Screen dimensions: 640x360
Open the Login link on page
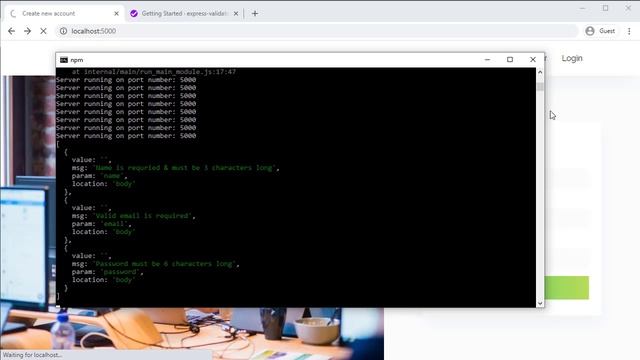click(x=572, y=58)
